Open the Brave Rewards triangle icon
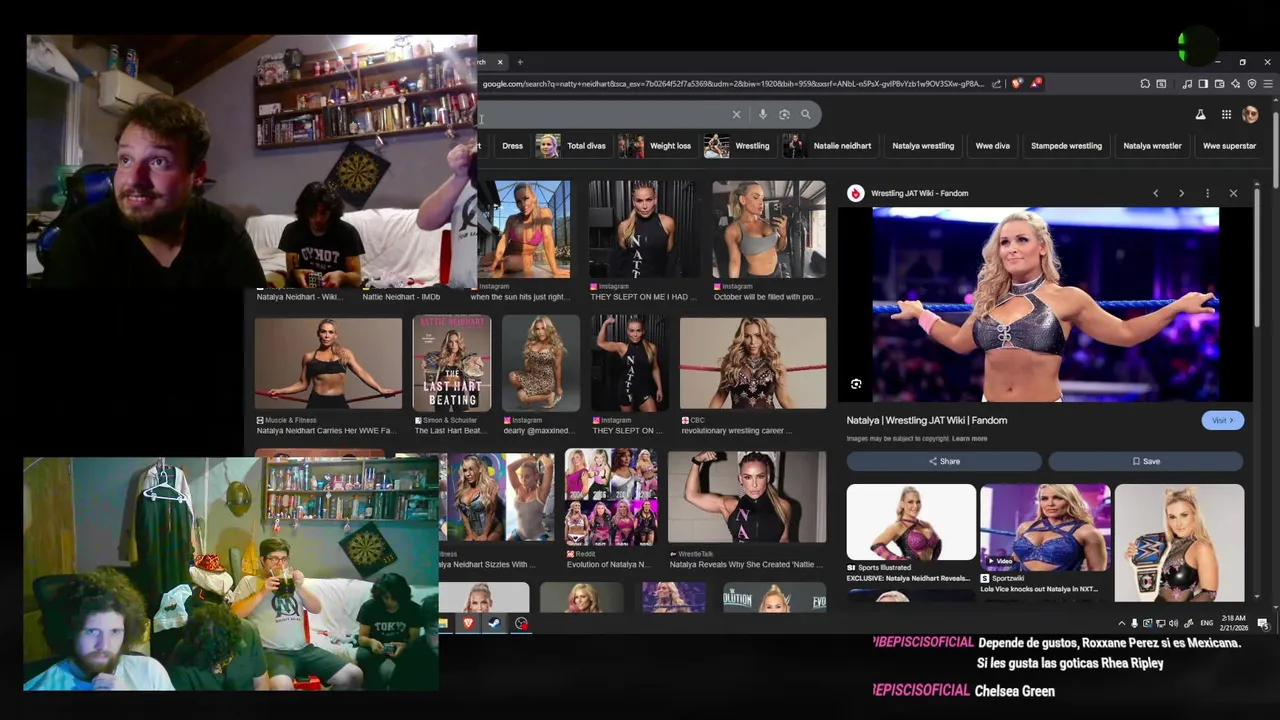Viewport: 1280px width, 720px height. click(1036, 84)
